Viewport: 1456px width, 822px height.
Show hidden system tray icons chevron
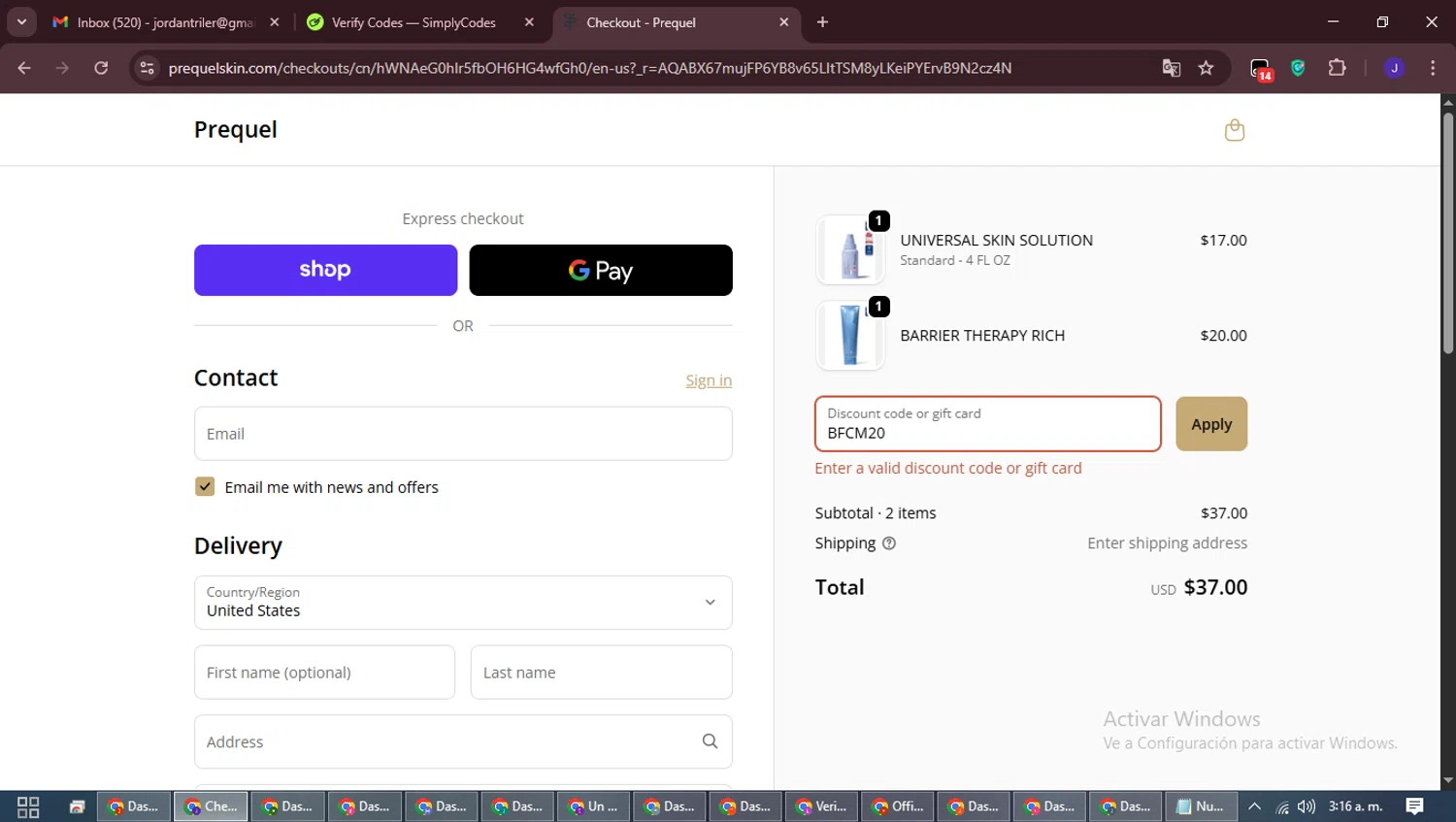(1254, 806)
